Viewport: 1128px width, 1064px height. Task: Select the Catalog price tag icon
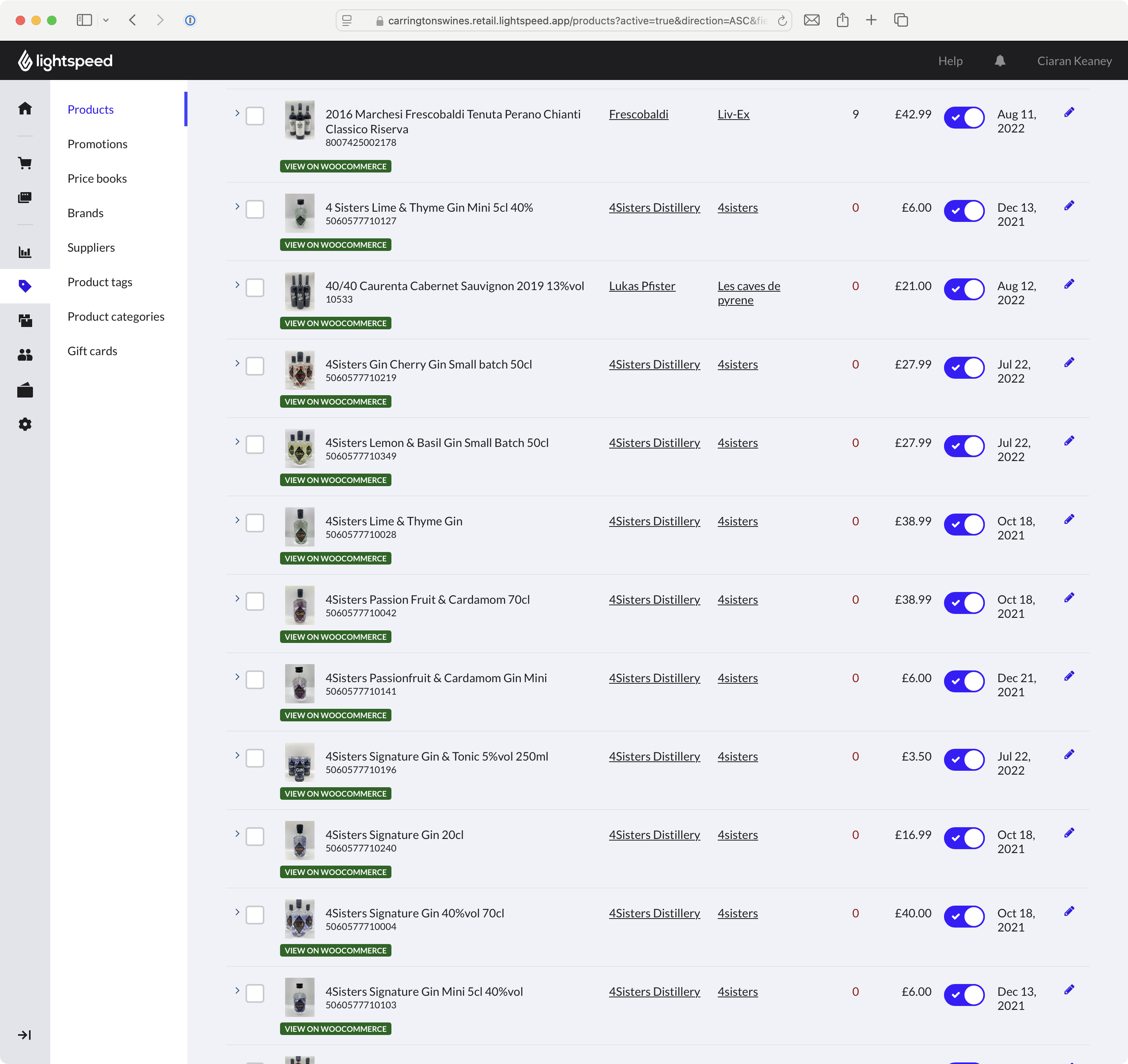coord(25,286)
